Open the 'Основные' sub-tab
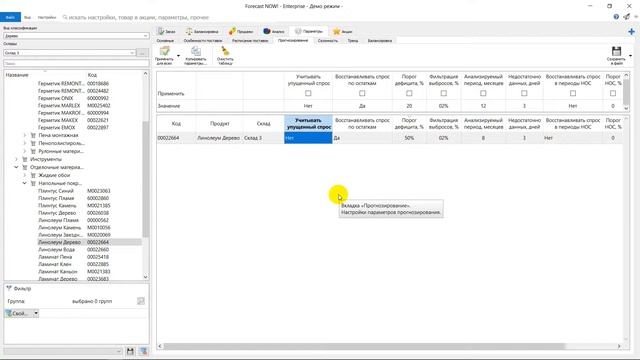Screen dimensions: 640x360 165,41
